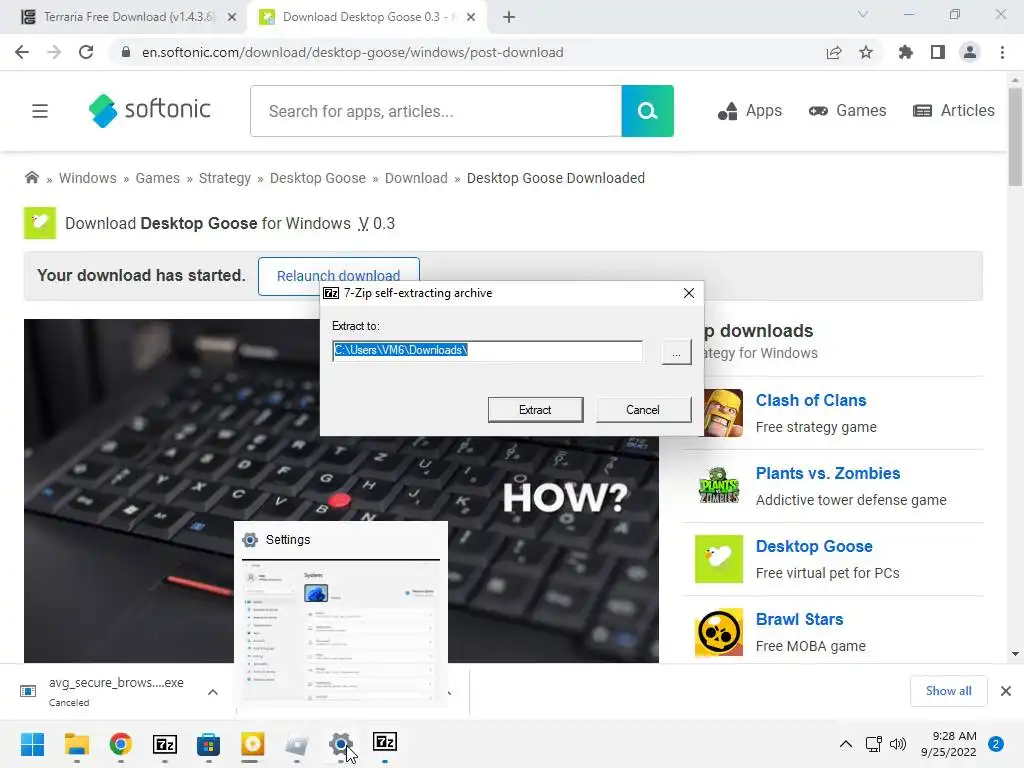The width and height of the screenshot is (1024, 768).
Task: Open the Chrome profile avatar
Action: (x=970, y=52)
